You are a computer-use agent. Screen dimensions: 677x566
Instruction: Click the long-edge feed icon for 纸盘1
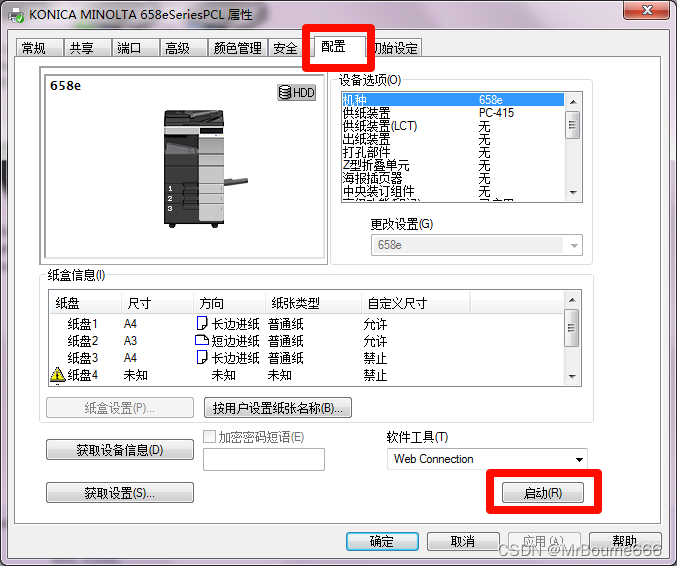click(202, 323)
